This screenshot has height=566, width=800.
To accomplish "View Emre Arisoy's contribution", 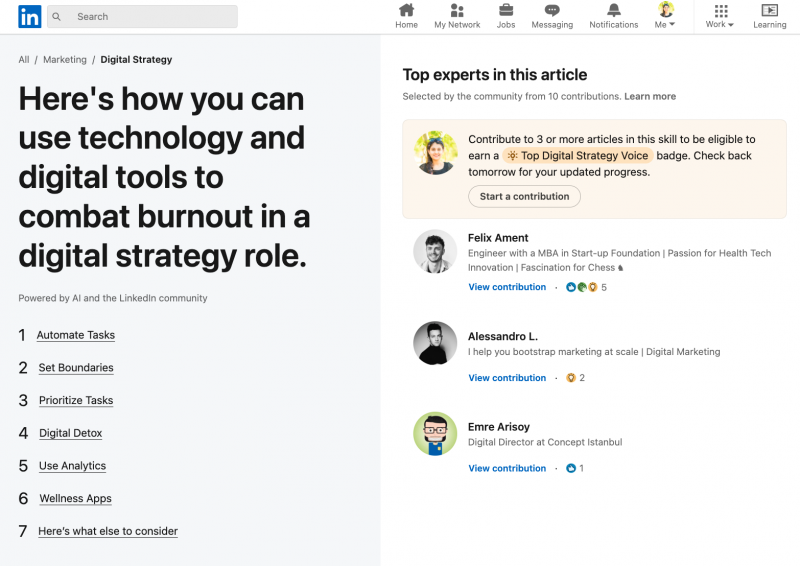I will (x=507, y=468).
